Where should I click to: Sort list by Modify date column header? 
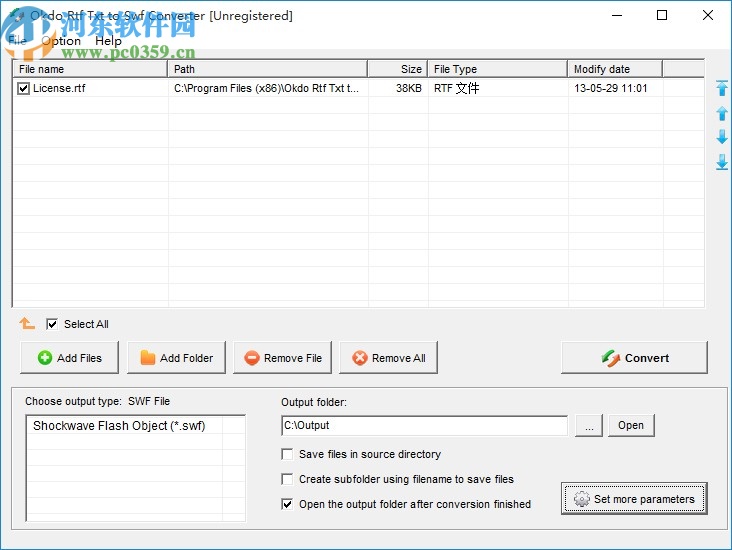pos(615,69)
